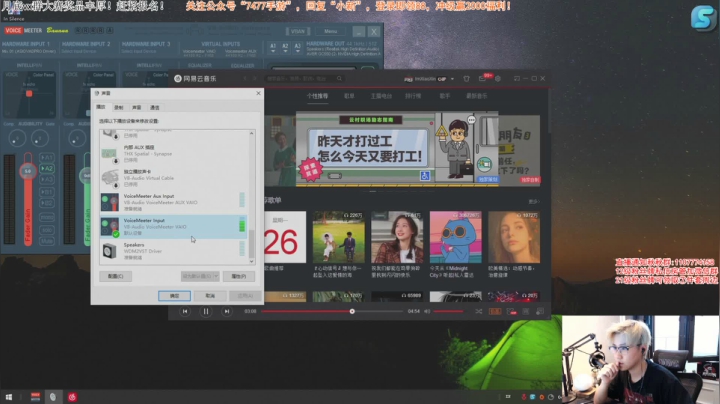Toggle B1 bus on Voicemeeter hardware input 1
The image size is (720, 404).
point(47,192)
